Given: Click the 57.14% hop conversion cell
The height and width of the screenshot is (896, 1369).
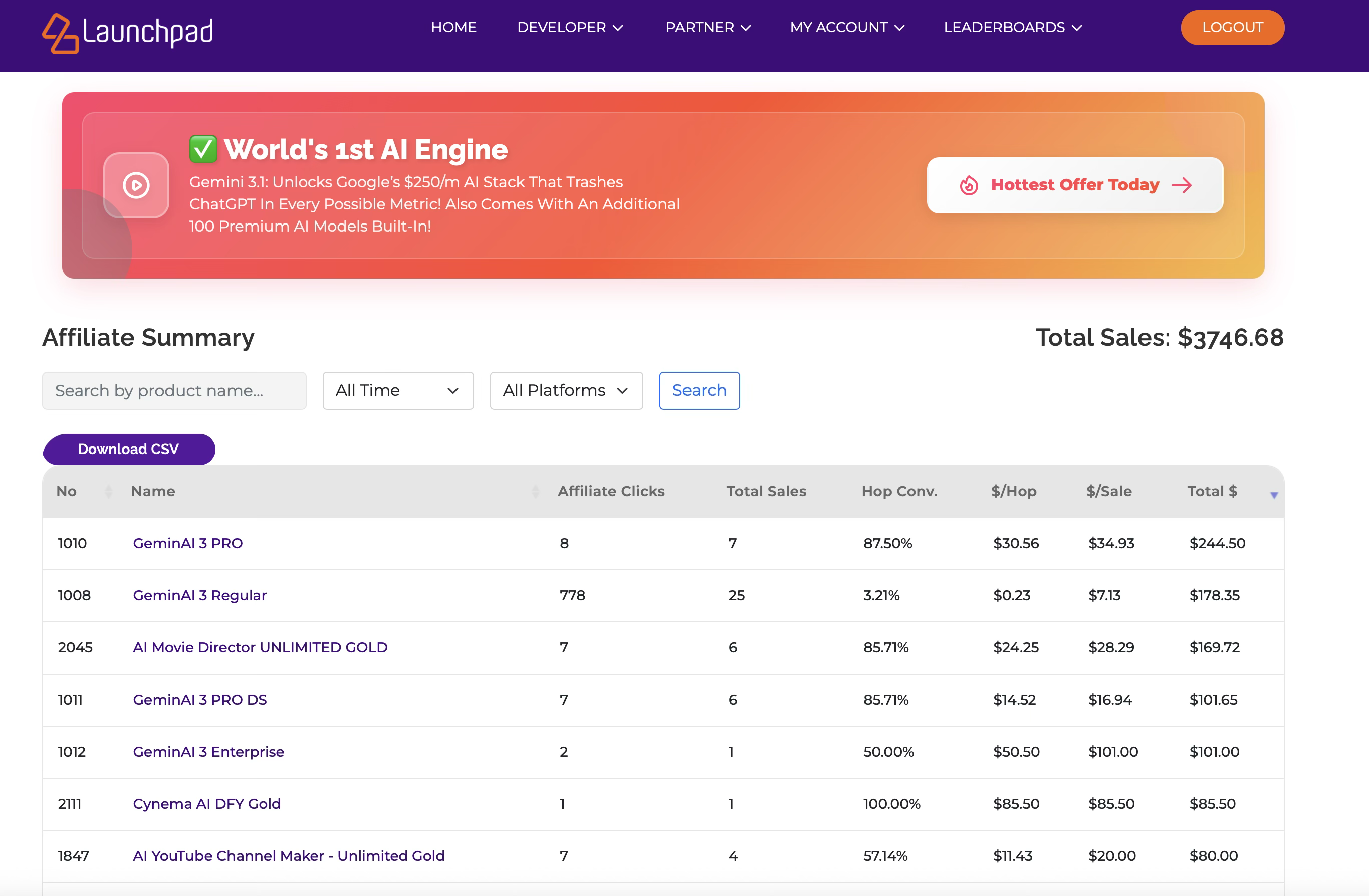Looking at the screenshot, I should [x=885, y=856].
